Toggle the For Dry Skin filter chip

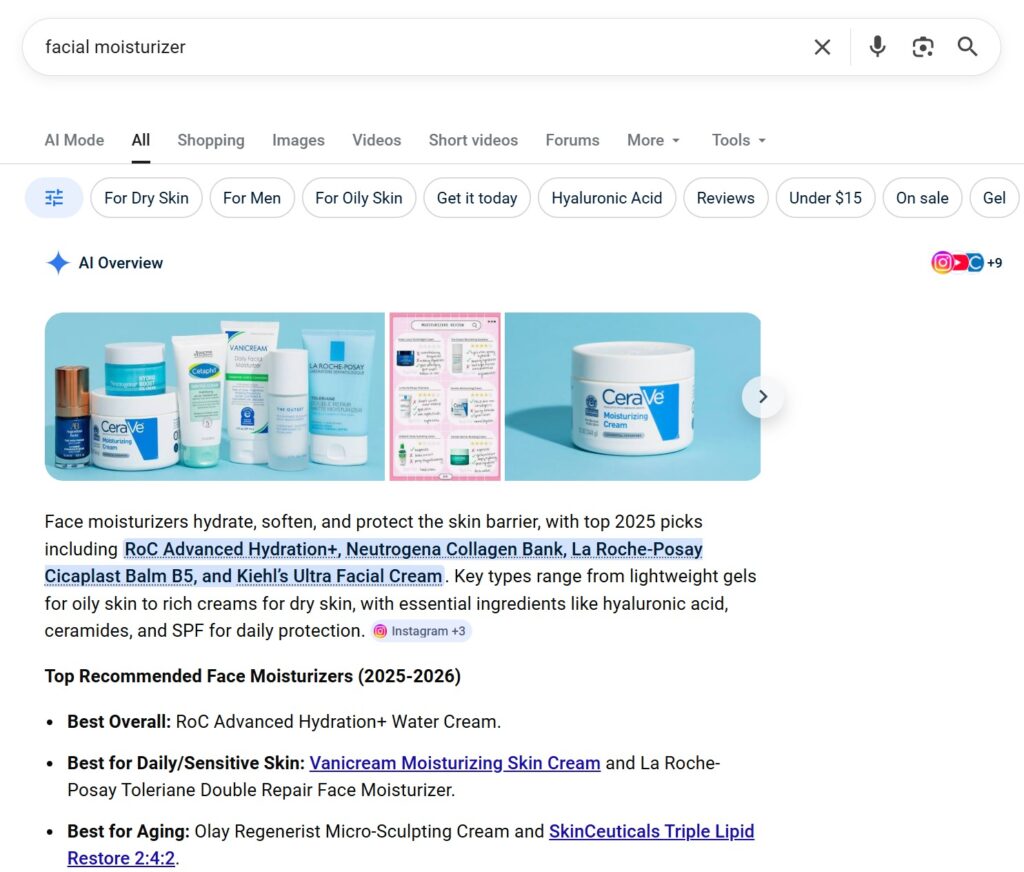(146, 198)
